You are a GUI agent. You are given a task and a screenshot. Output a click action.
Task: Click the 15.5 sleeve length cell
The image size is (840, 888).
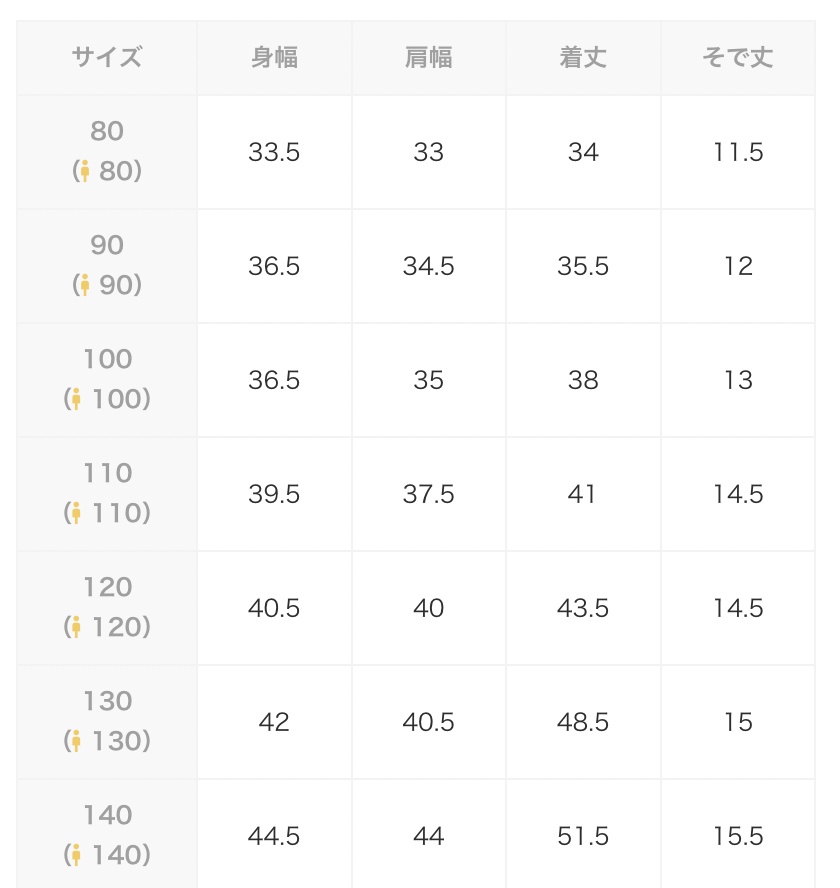point(738,834)
